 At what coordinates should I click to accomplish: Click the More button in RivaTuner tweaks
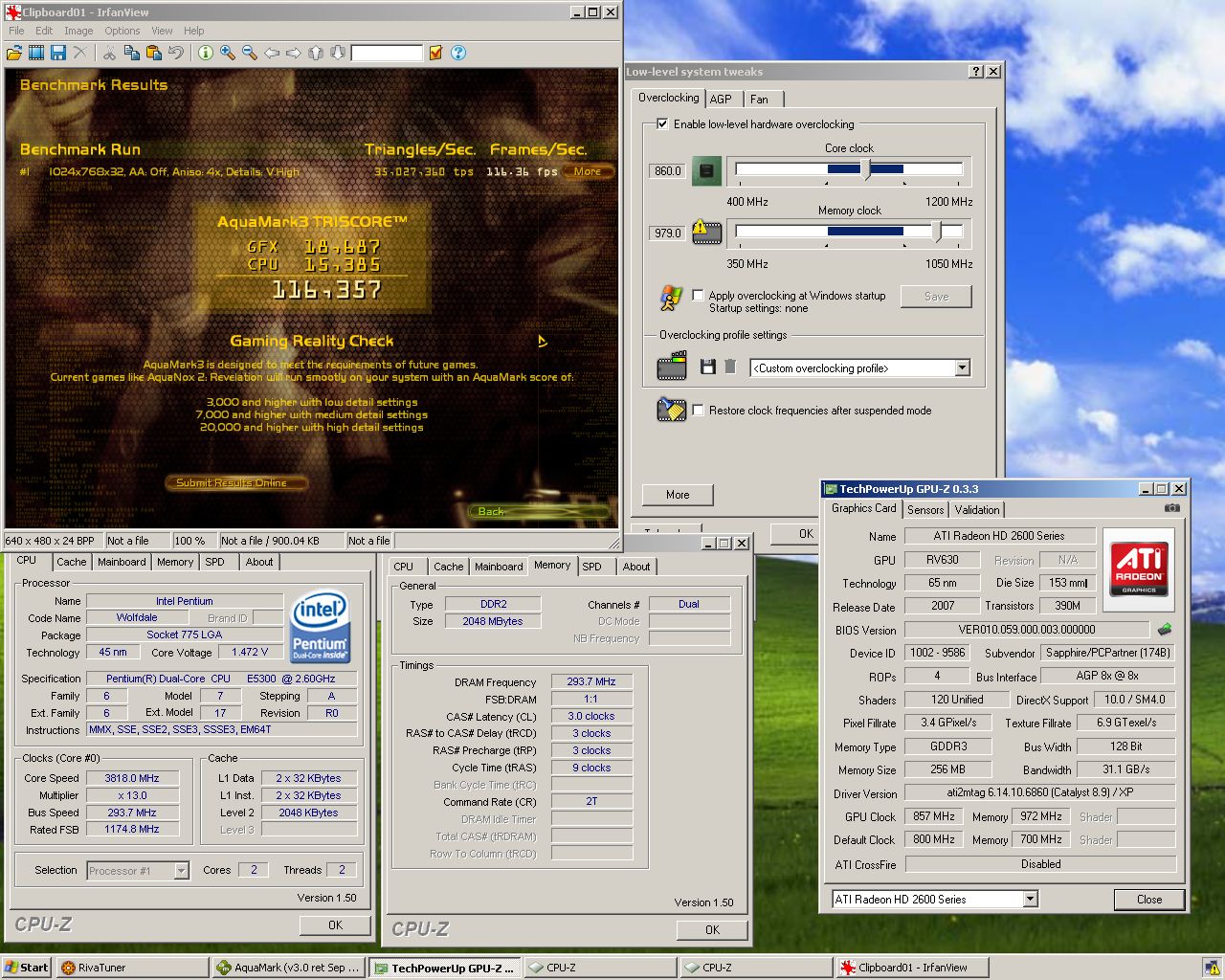(x=678, y=495)
